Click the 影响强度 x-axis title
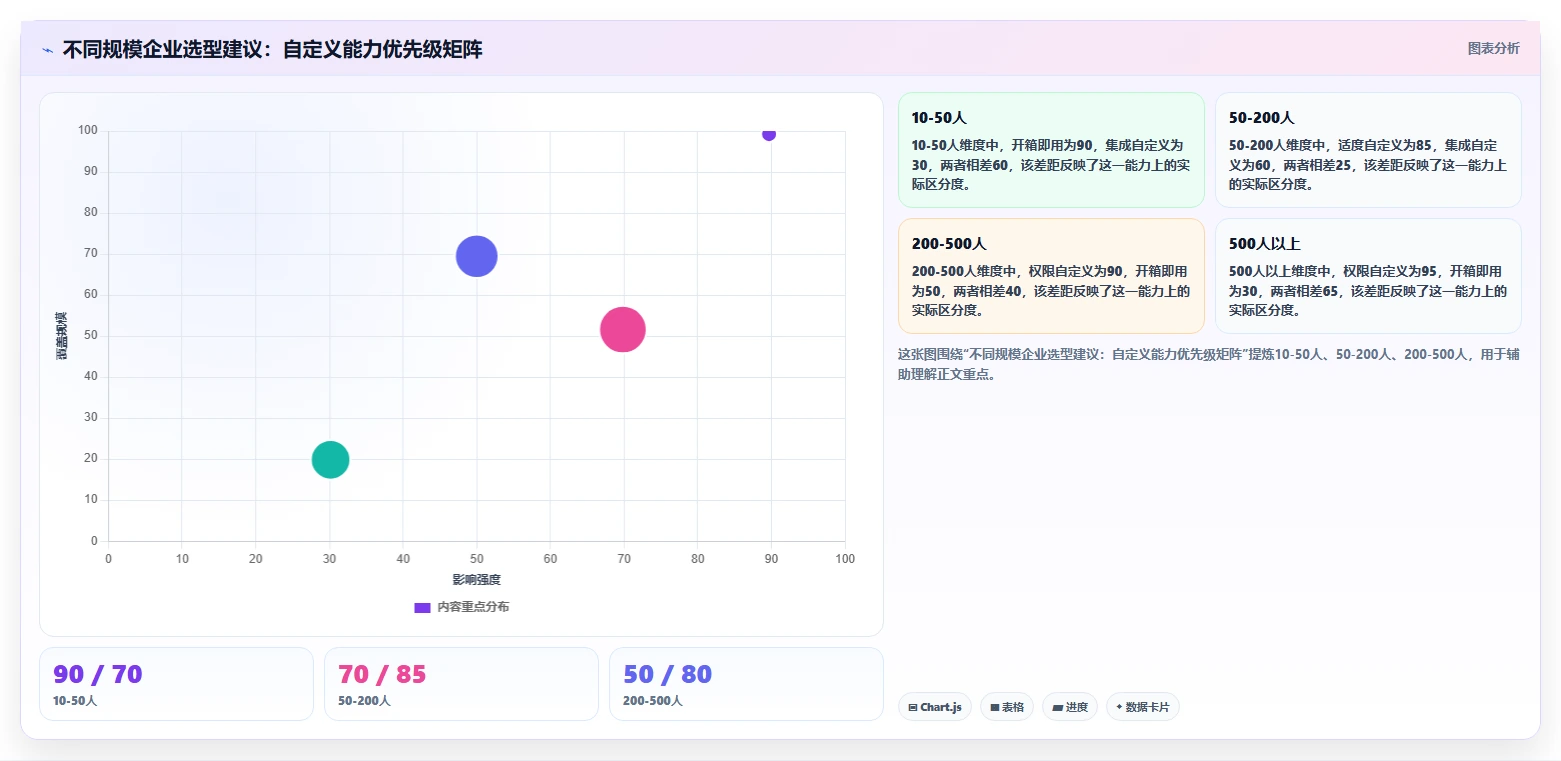Screen dimensions: 1561x761 (x=477, y=580)
